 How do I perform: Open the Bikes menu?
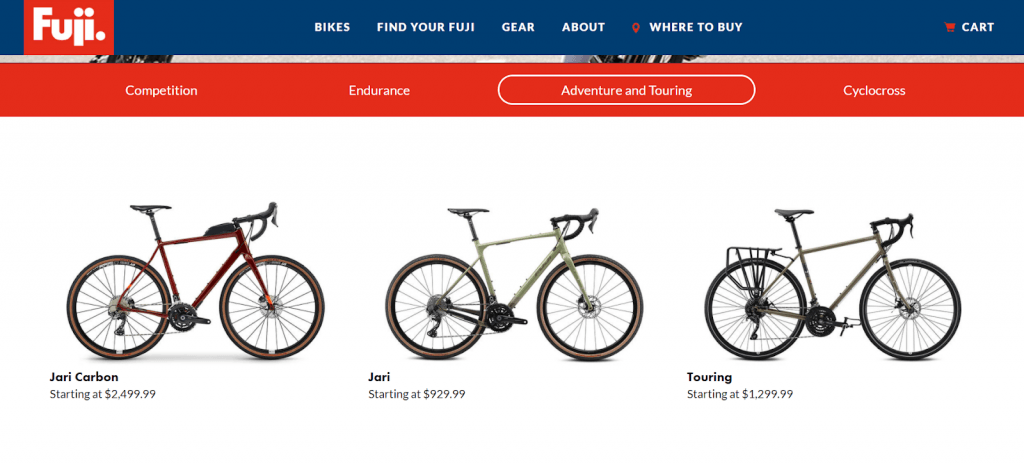pos(332,27)
